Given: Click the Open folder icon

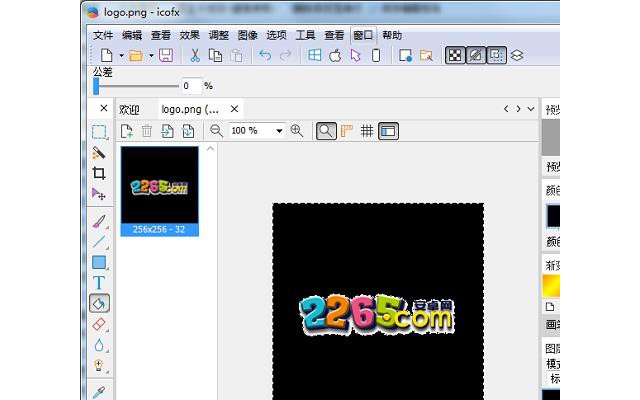Looking at the screenshot, I should 136,55.
